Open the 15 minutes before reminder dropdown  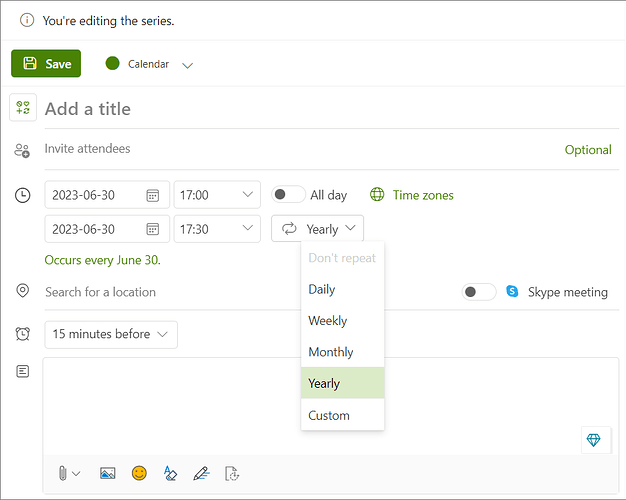(111, 334)
